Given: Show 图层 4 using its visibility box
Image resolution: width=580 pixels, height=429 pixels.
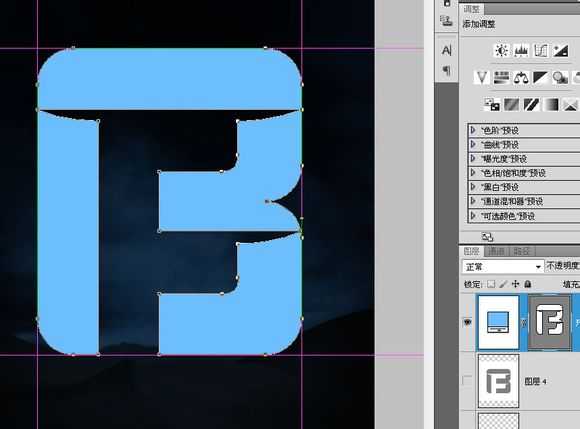Looking at the screenshot, I should pyautogui.click(x=467, y=381).
